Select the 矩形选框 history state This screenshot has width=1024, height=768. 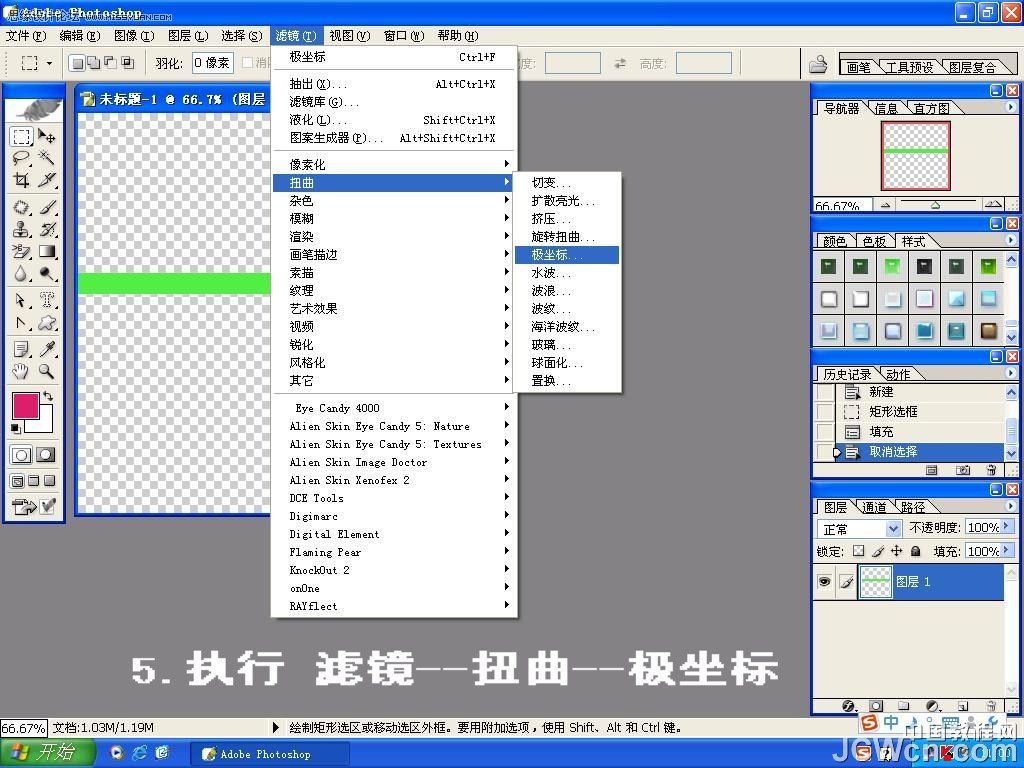[x=920, y=411]
